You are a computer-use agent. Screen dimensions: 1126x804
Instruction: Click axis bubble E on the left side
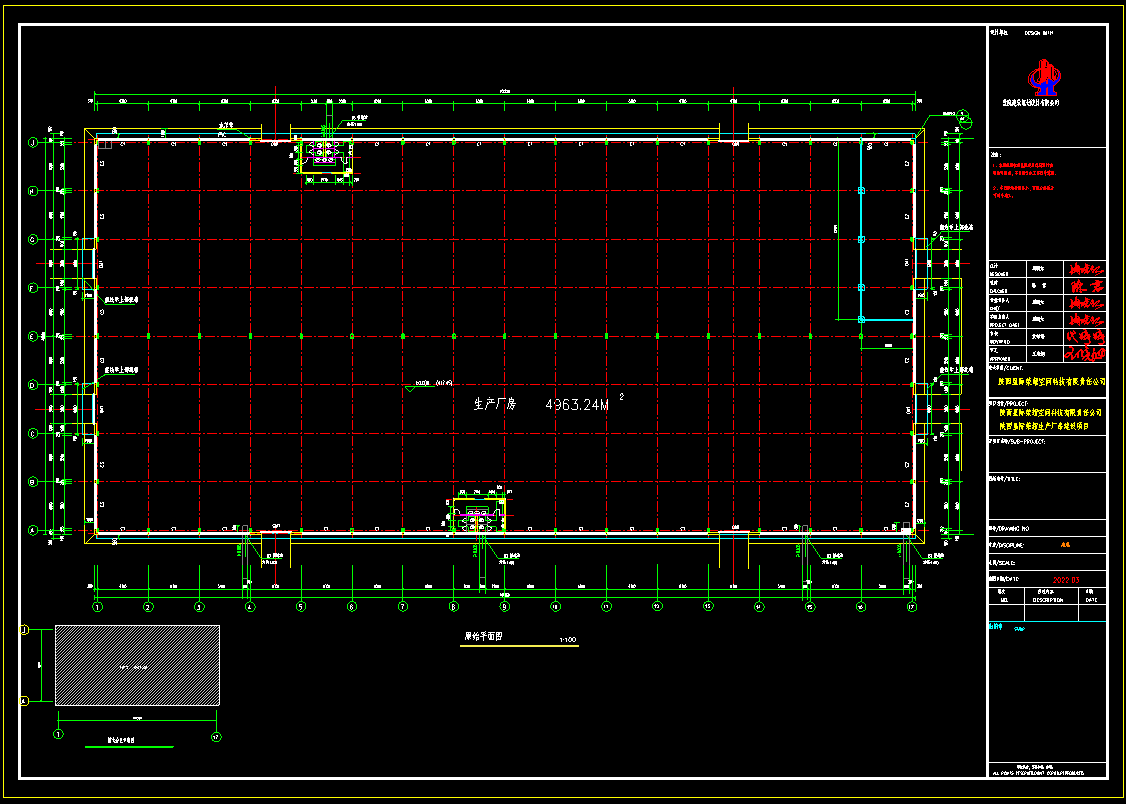tap(32, 336)
